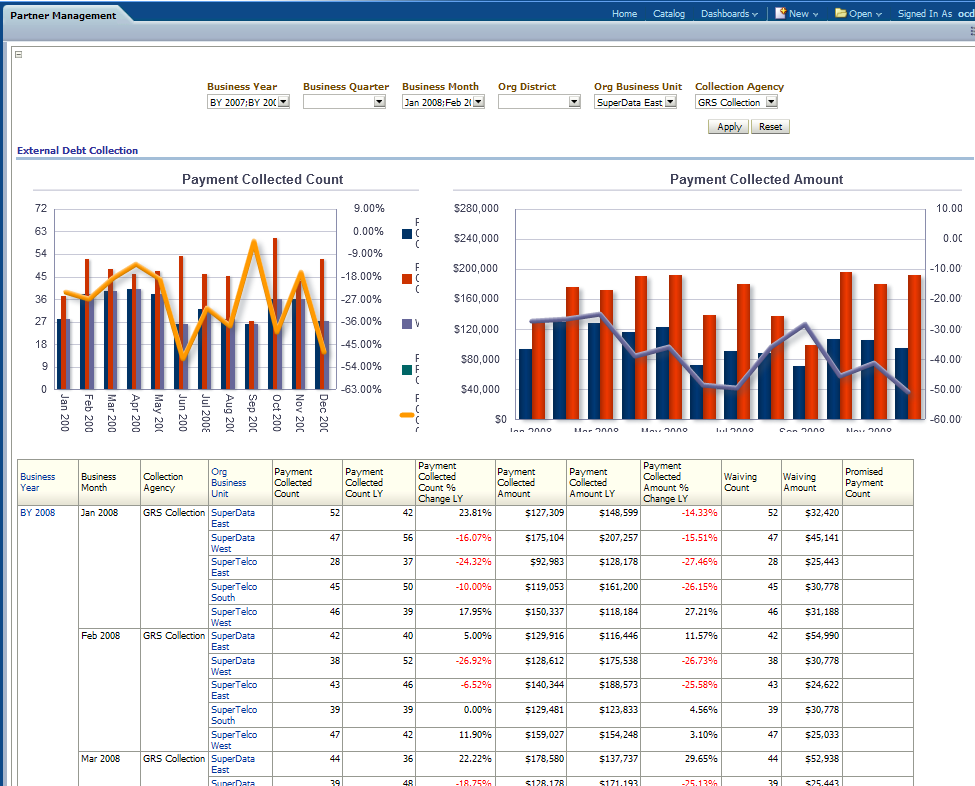This screenshot has height=786, width=975.
Task: Click the Open folder icon
Action: coord(840,14)
